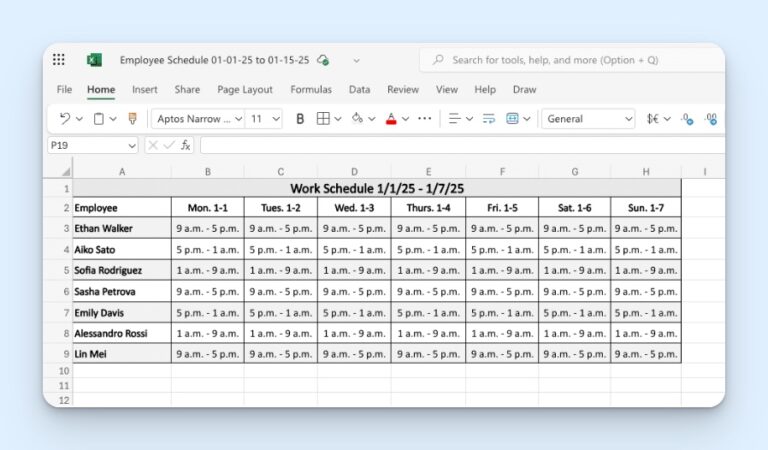Open the Help tab
The width and height of the screenshot is (768, 450).
(x=485, y=90)
